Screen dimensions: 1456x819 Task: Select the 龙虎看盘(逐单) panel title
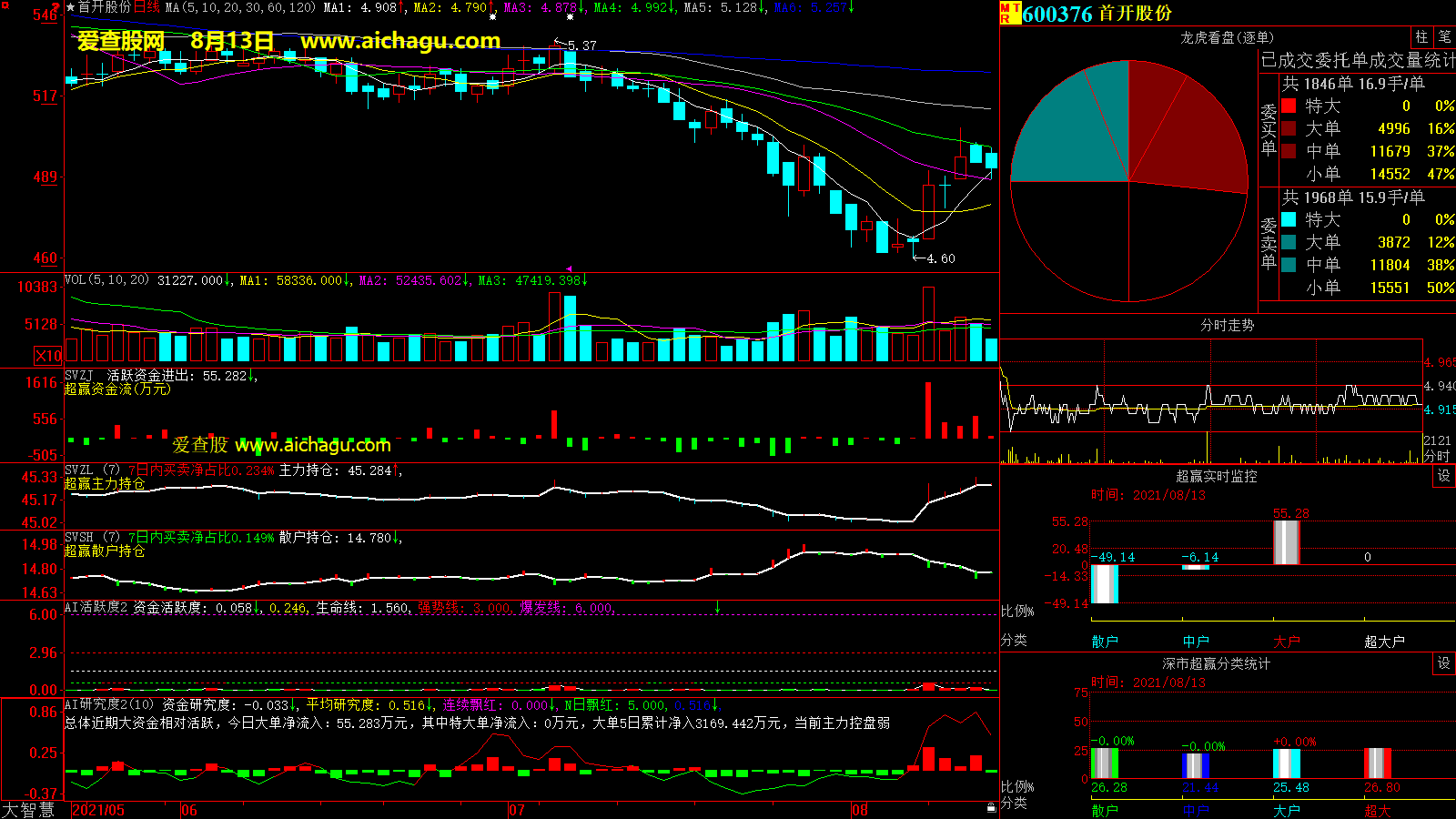(1227, 37)
